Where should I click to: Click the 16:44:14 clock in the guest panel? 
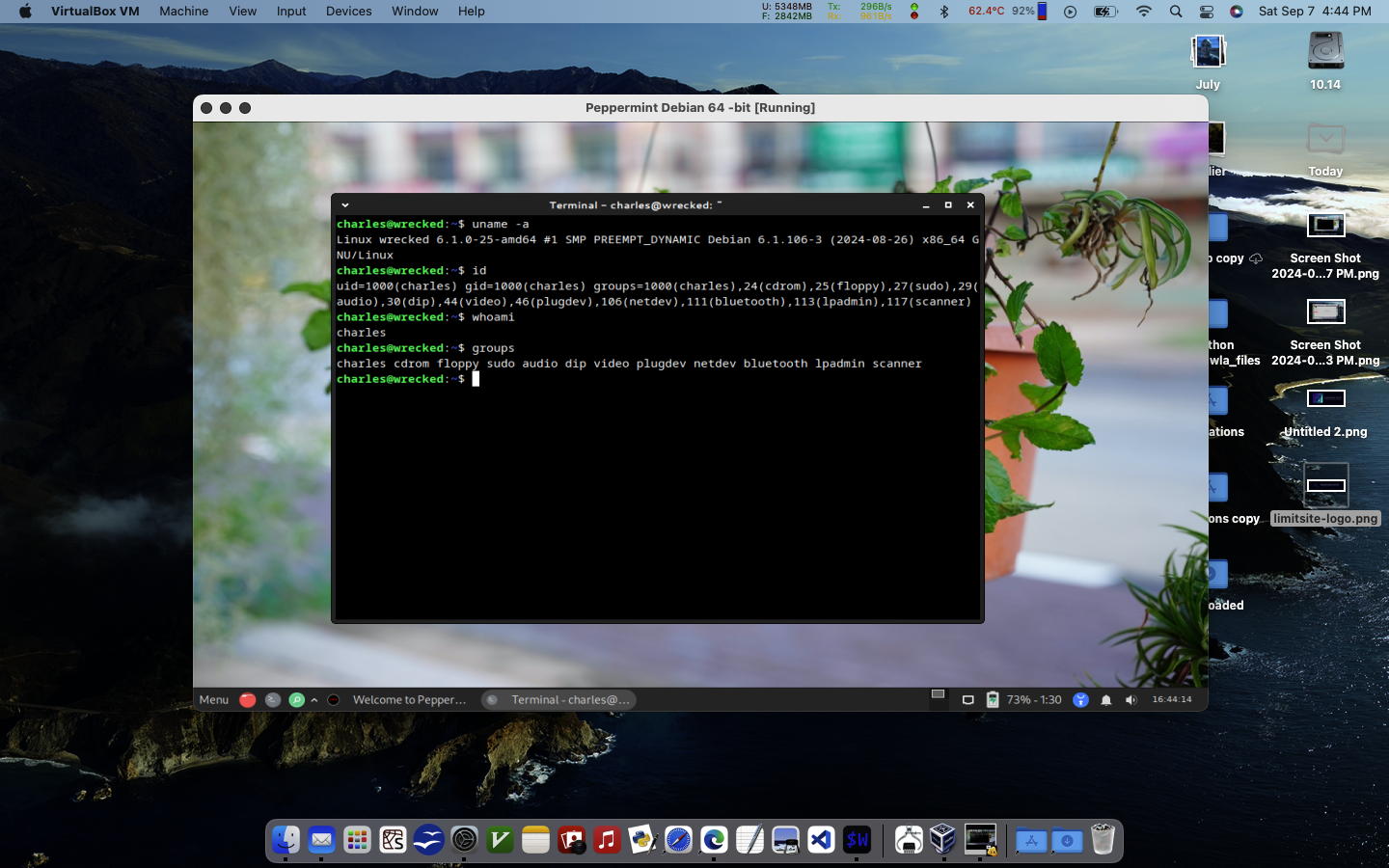pyautogui.click(x=1171, y=700)
